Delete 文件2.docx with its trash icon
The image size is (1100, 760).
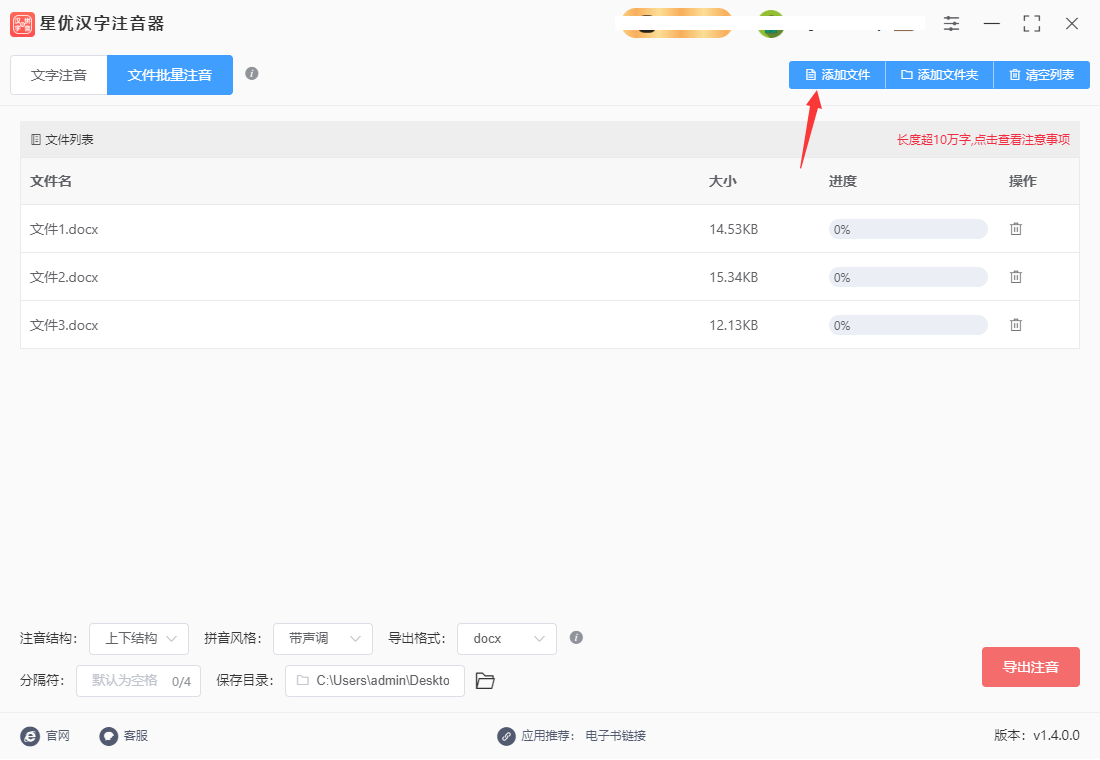pyautogui.click(x=1016, y=277)
